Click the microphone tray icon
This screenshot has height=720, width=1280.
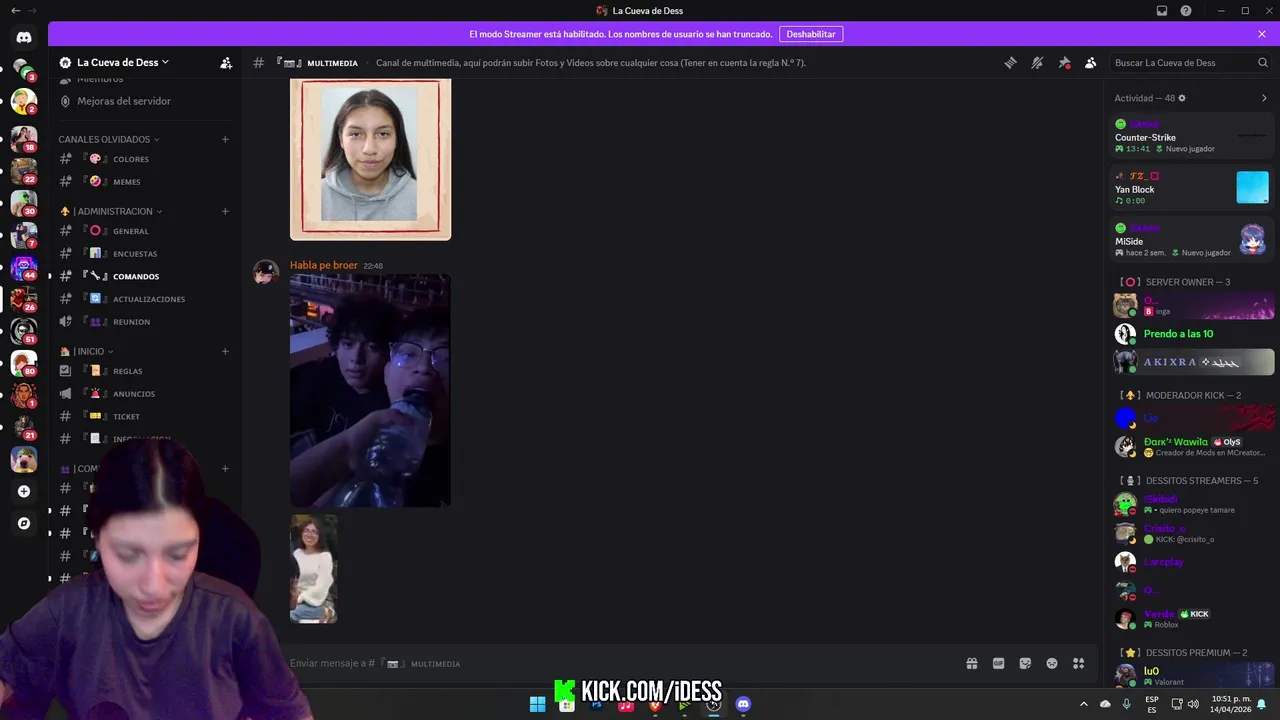[1127, 704]
